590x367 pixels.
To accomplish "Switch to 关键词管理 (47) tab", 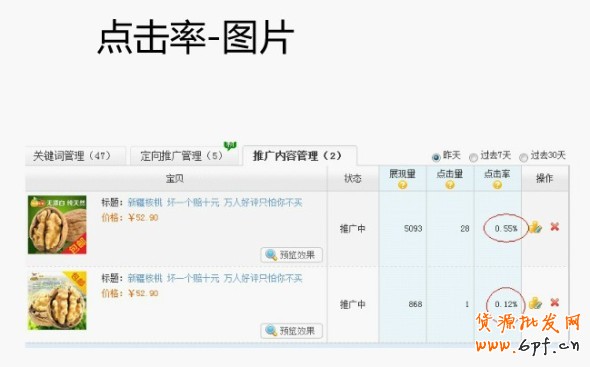I will (x=75, y=156).
